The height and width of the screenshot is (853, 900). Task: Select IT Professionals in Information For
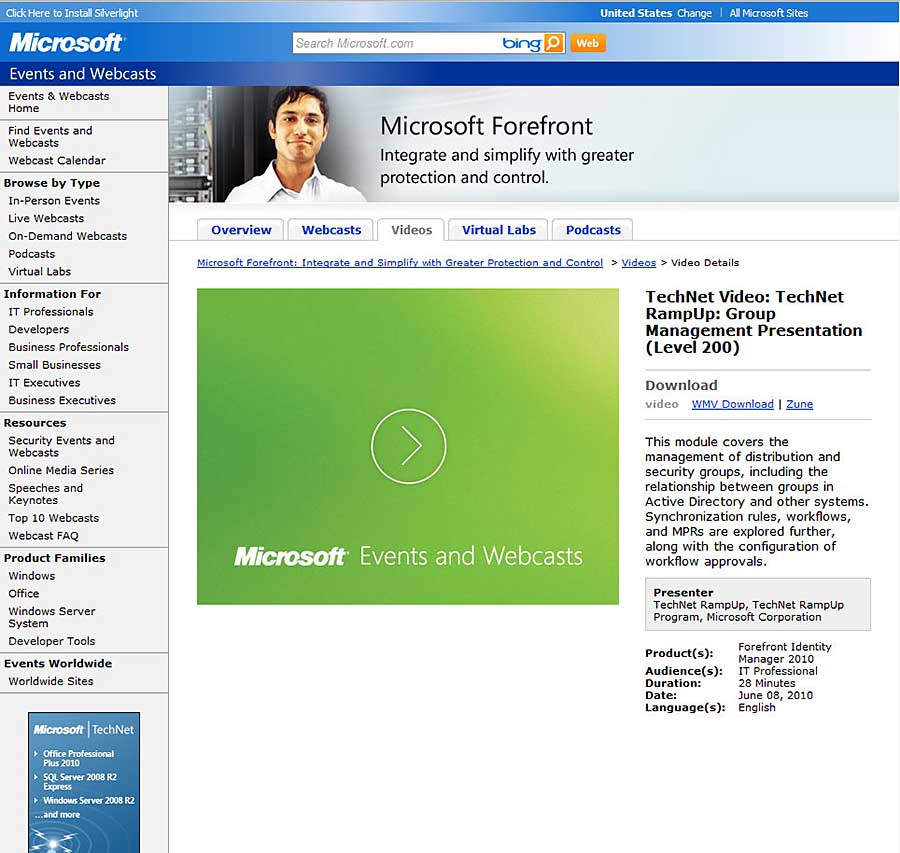(51, 312)
